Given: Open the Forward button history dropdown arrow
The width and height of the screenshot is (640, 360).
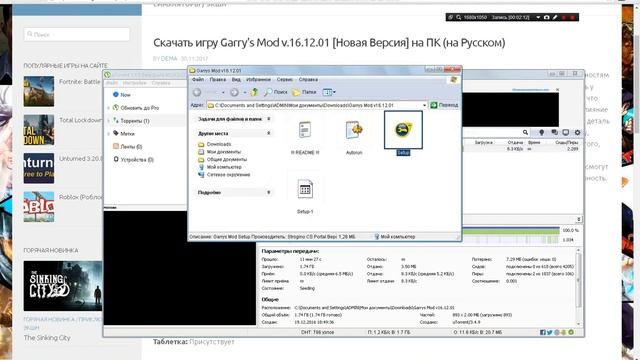Looking at the screenshot, I should [x=244, y=93].
